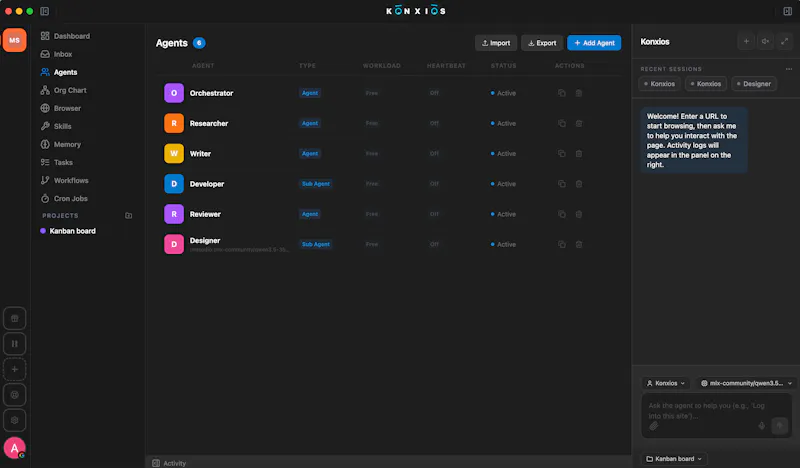The height and width of the screenshot is (468, 800).
Task: Open recent sessions more options
Action: pyautogui.click(x=789, y=69)
